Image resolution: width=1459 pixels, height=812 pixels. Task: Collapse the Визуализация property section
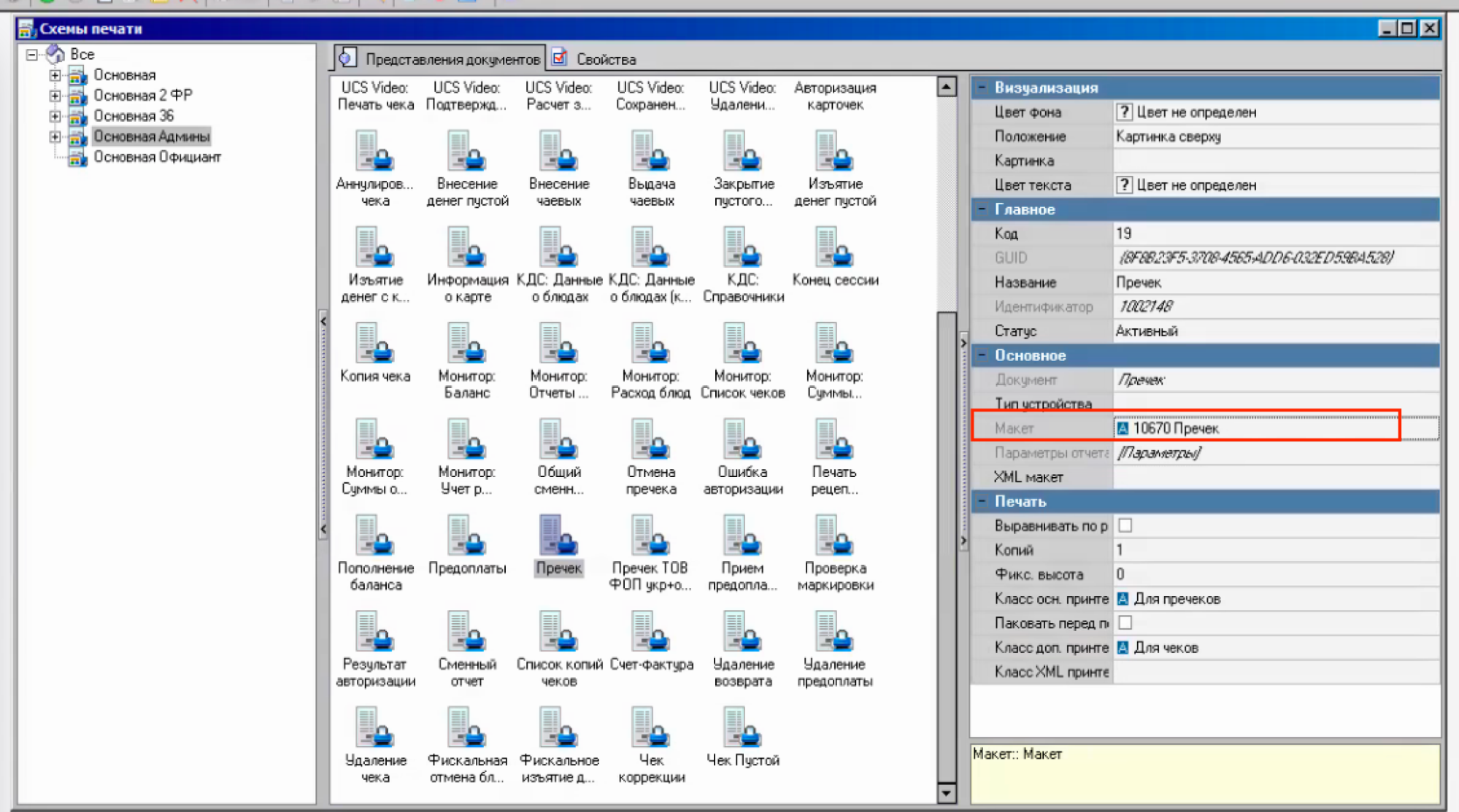pos(982,88)
